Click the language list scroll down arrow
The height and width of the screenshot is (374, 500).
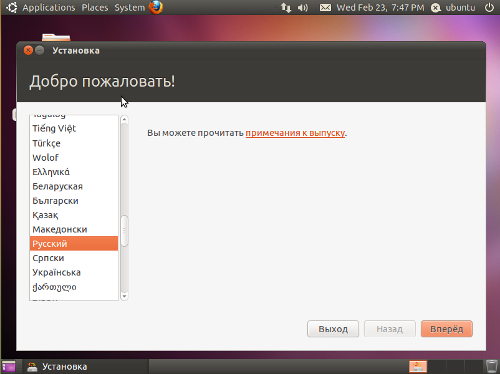click(x=124, y=296)
